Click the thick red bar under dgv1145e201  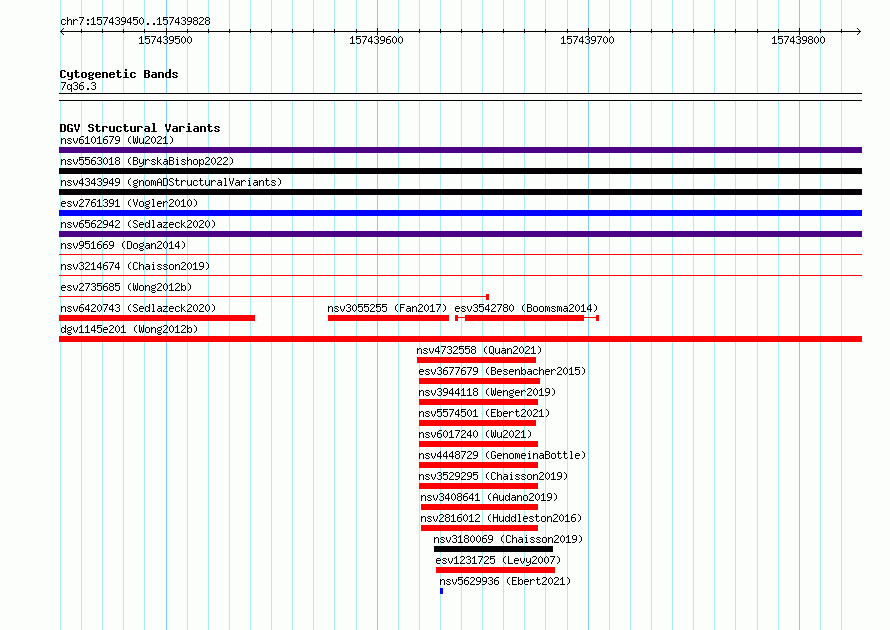pyautogui.click(x=460, y=339)
